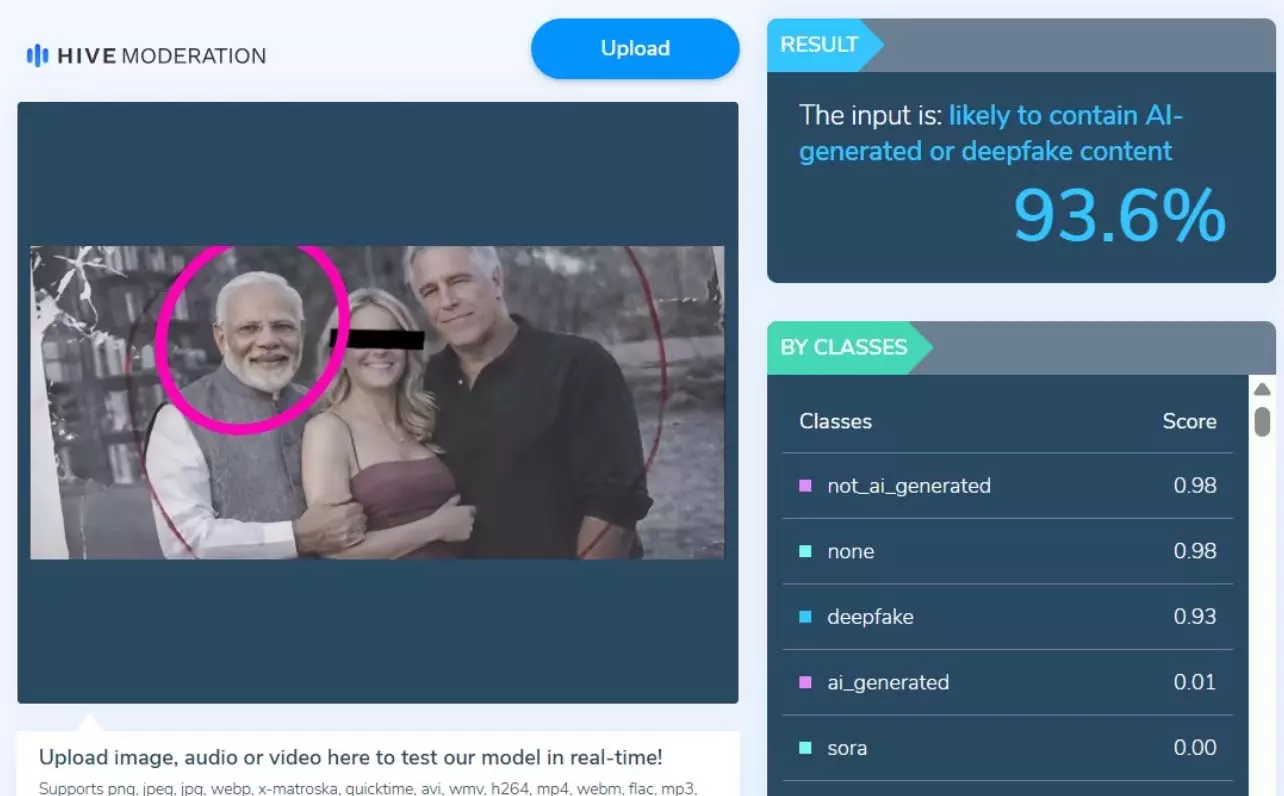Click the 'Upload image, audio or video' prompt
Image resolution: width=1284 pixels, height=796 pixels.
(x=350, y=757)
